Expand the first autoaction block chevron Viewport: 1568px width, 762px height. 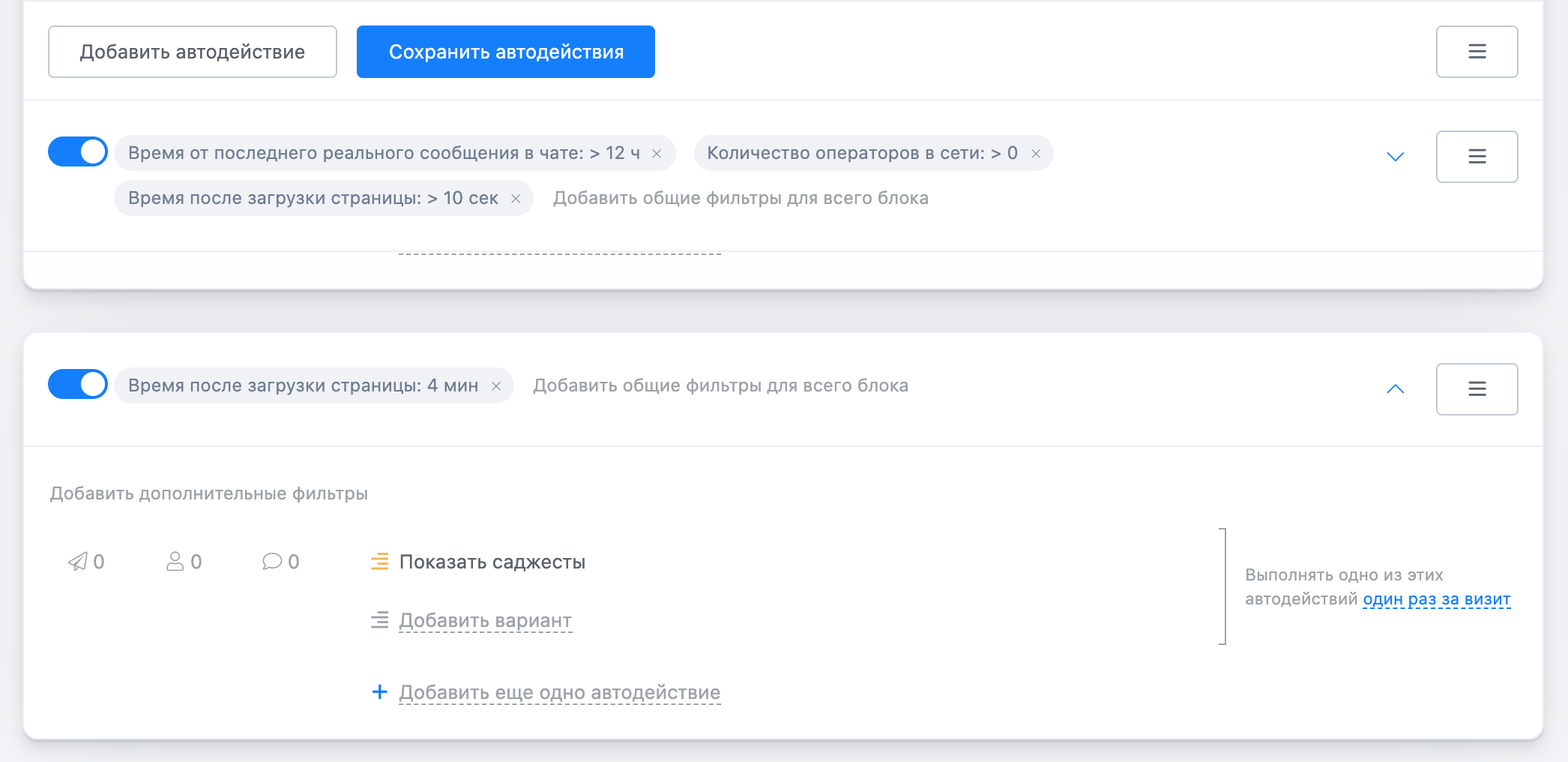[1395, 157]
